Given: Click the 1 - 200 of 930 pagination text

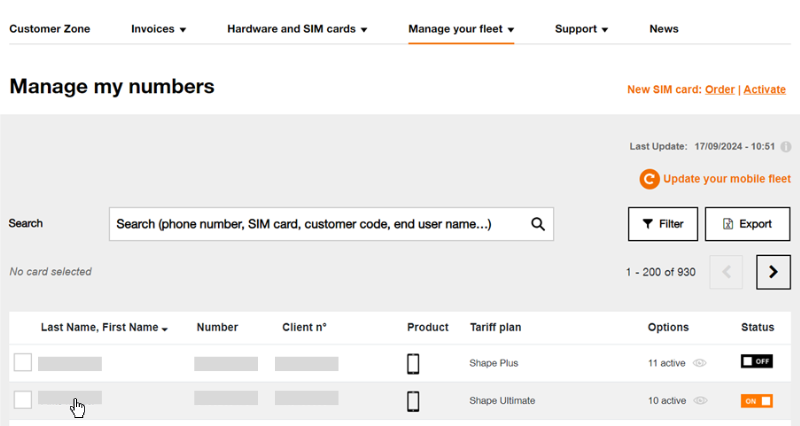Looking at the screenshot, I should coord(661,272).
